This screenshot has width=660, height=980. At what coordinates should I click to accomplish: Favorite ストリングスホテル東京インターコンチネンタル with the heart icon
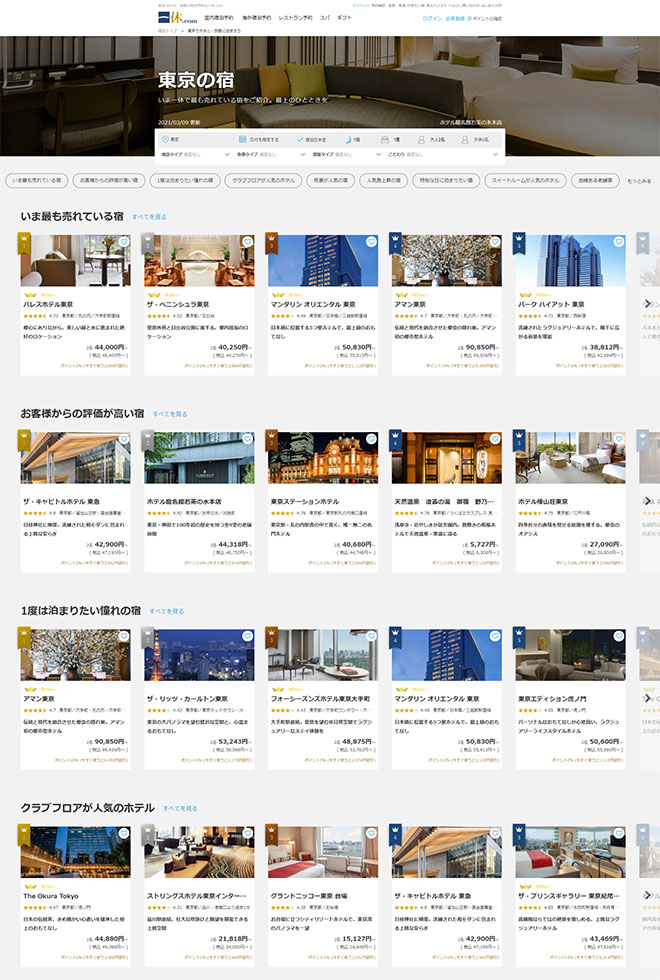pyautogui.click(x=248, y=834)
